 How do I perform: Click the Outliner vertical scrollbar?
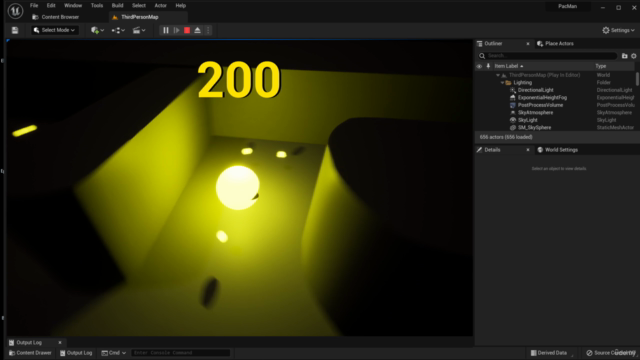[637, 79]
